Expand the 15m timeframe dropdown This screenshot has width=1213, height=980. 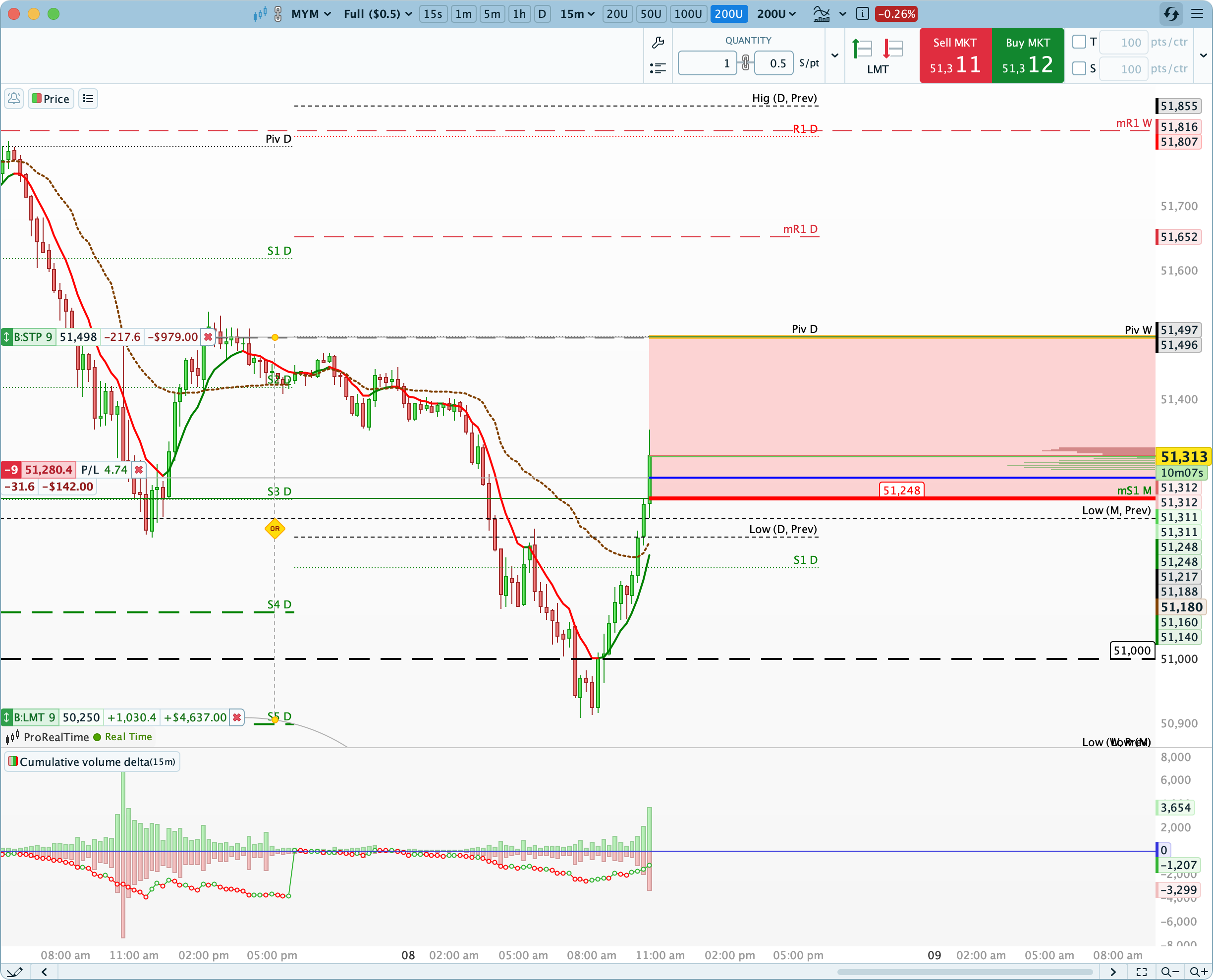577,14
